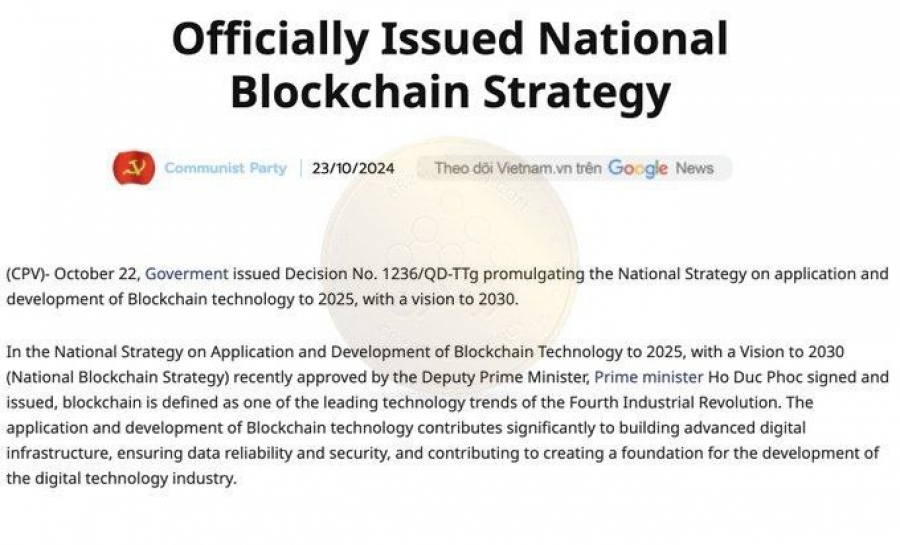Image resolution: width=900 pixels, height=545 pixels.
Task: Click the parenthetical (National Blockchain Strategy) text
Action: (x=118, y=377)
